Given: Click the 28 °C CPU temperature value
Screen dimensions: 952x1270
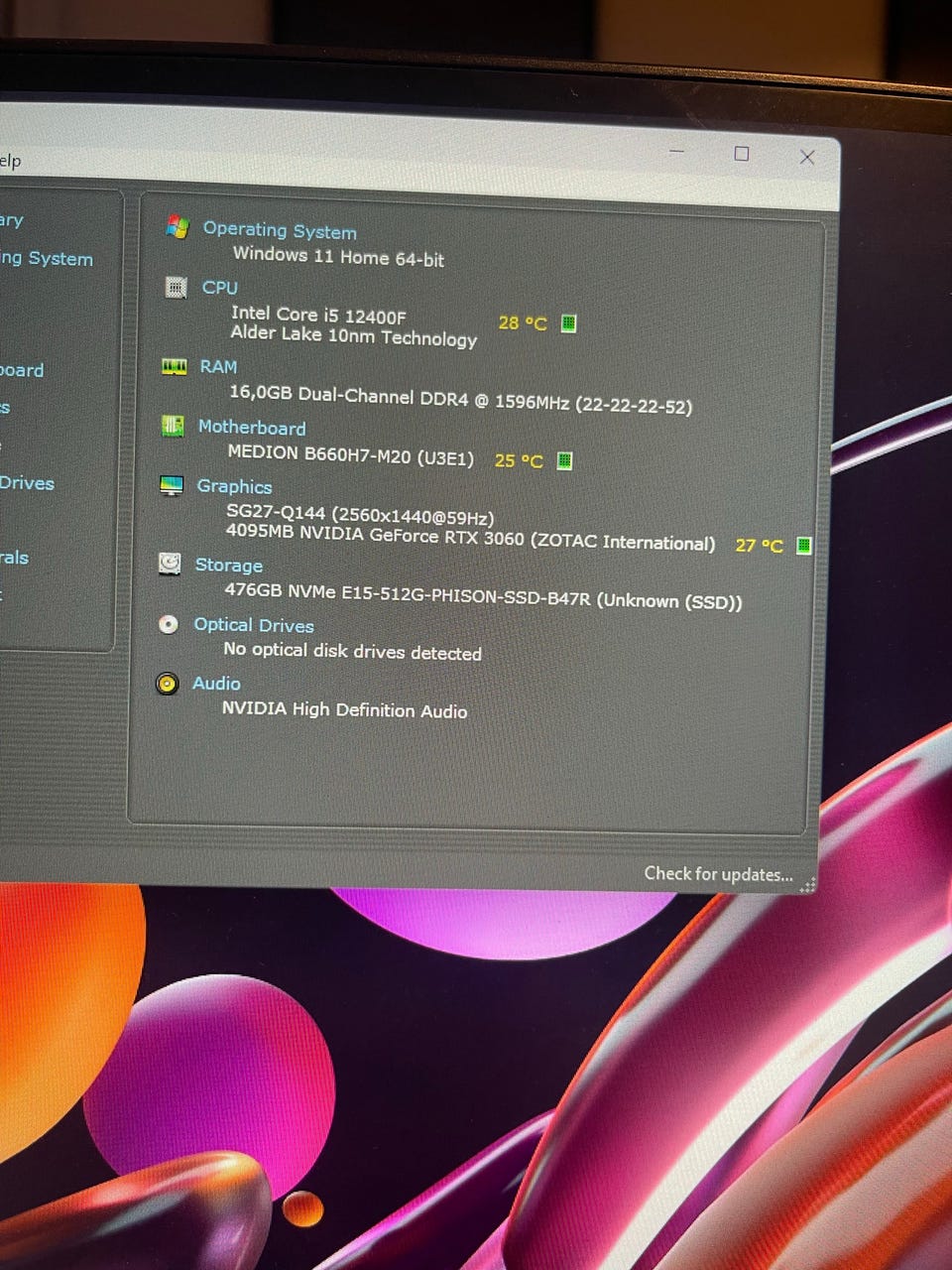Looking at the screenshot, I should pos(523,323).
